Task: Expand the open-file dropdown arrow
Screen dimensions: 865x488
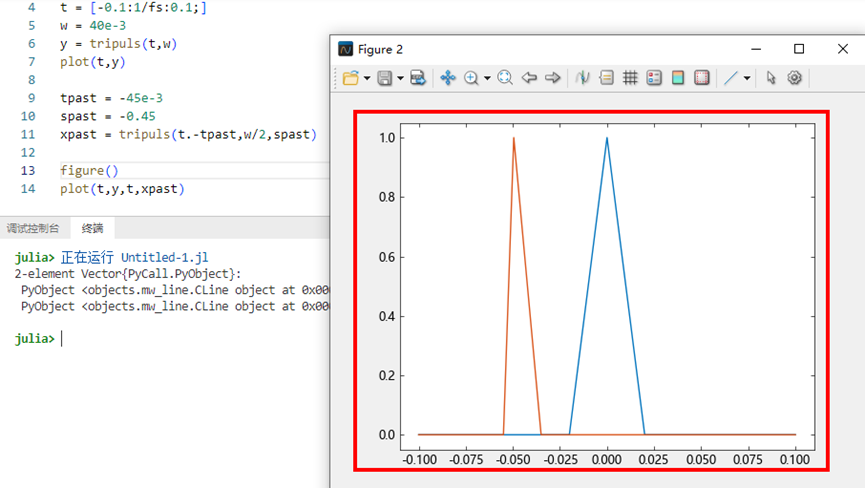Action: coord(367,78)
